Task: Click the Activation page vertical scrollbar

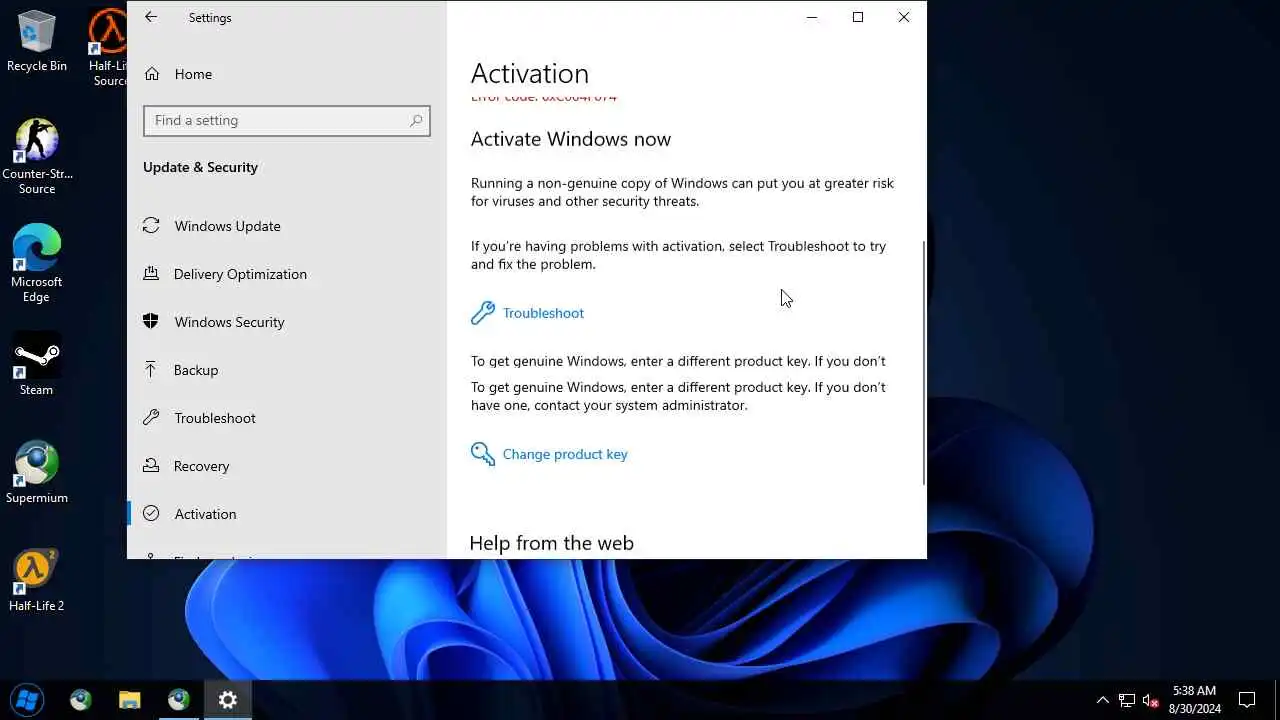Action: pyautogui.click(x=923, y=363)
